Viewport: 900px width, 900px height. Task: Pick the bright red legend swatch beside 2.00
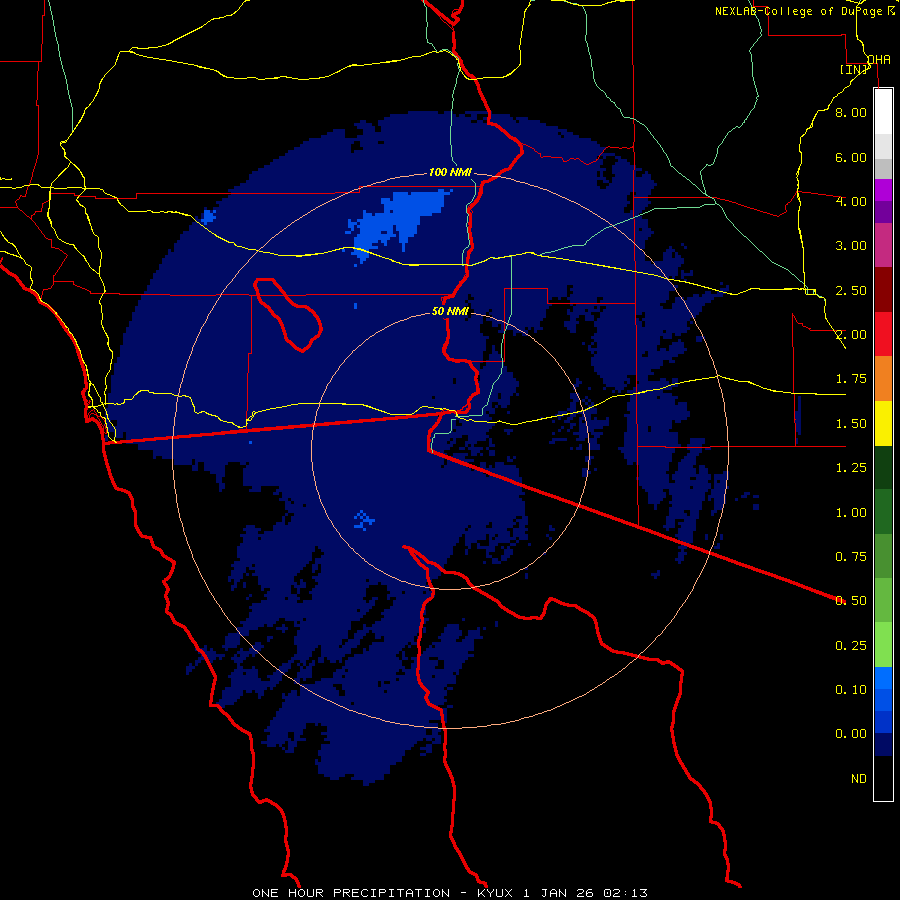(883, 334)
